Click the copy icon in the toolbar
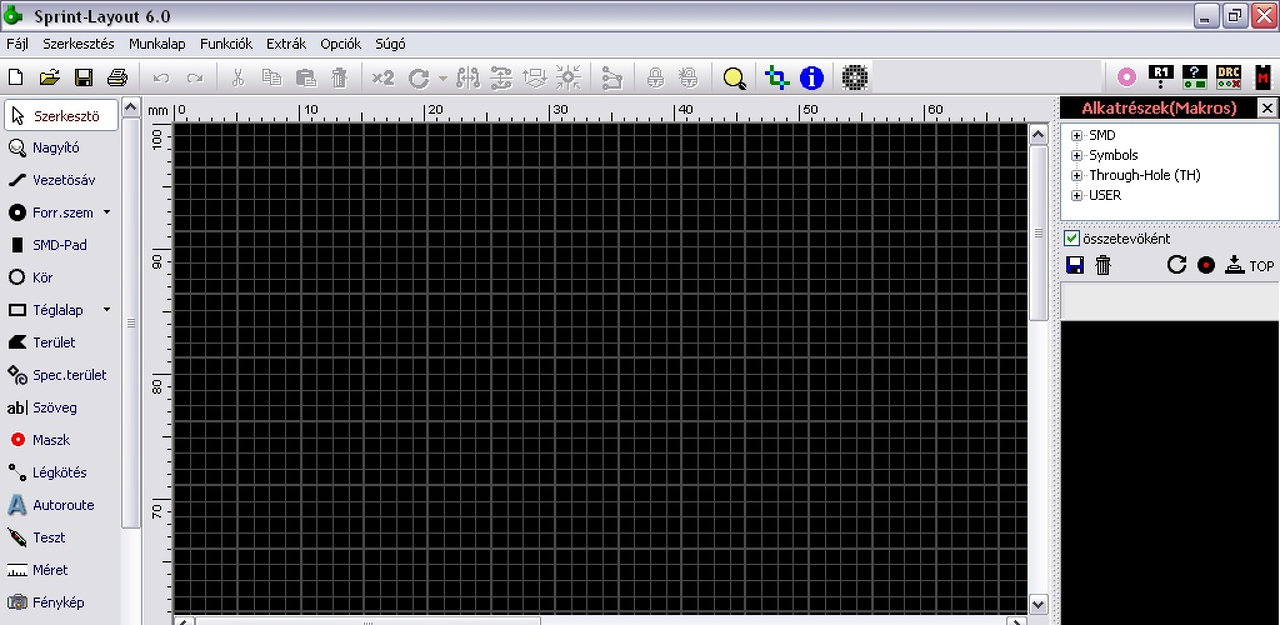Viewport: 1280px width, 625px height. click(x=272, y=77)
